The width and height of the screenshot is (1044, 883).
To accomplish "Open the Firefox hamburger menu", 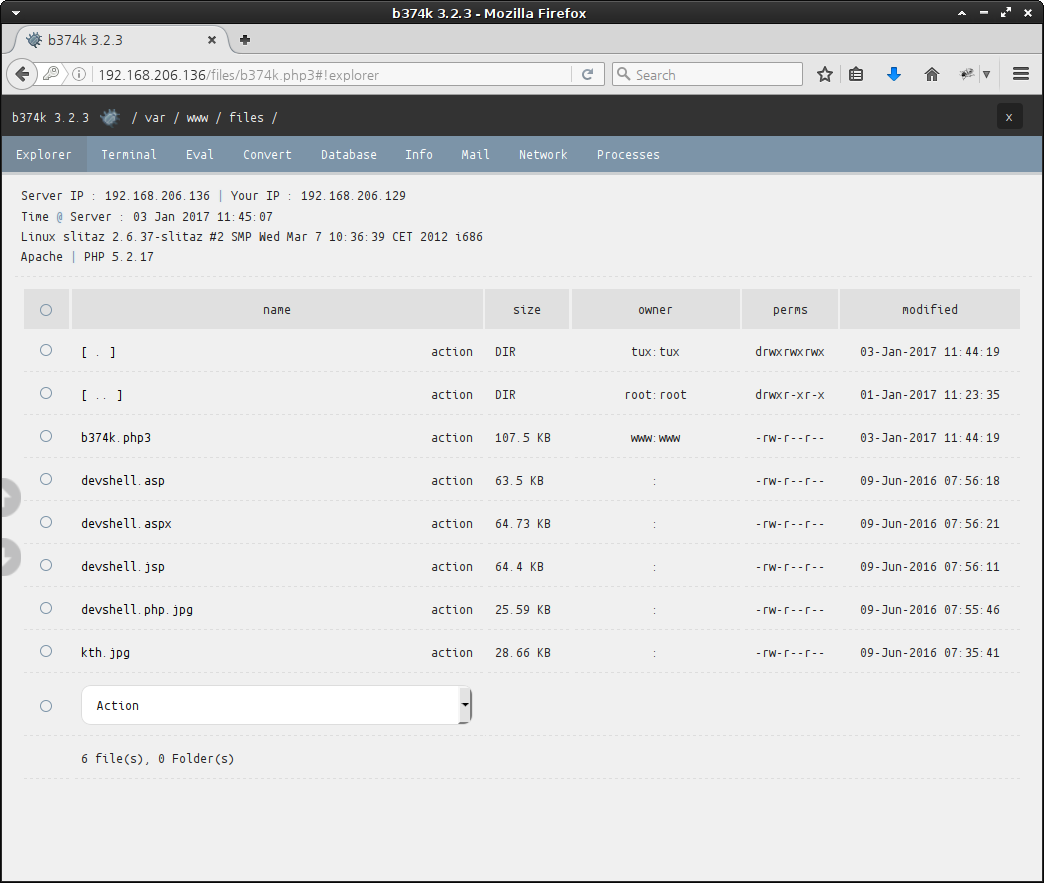I will 1021,74.
